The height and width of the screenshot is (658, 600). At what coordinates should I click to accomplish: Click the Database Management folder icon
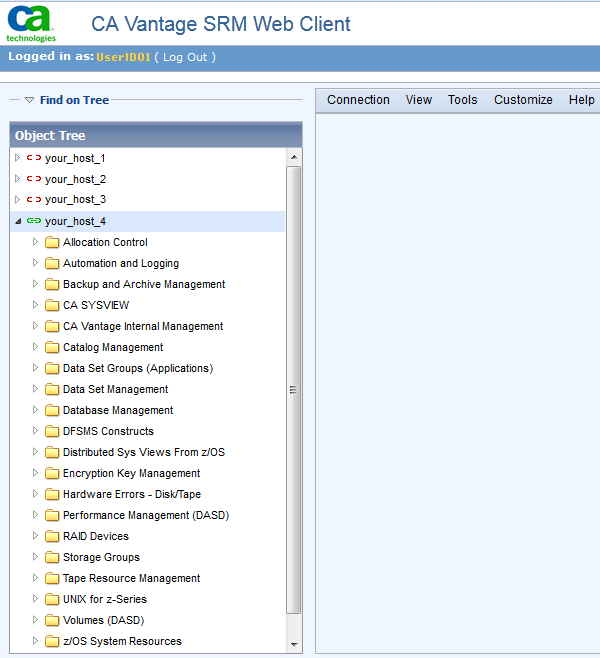[x=52, y=410]
